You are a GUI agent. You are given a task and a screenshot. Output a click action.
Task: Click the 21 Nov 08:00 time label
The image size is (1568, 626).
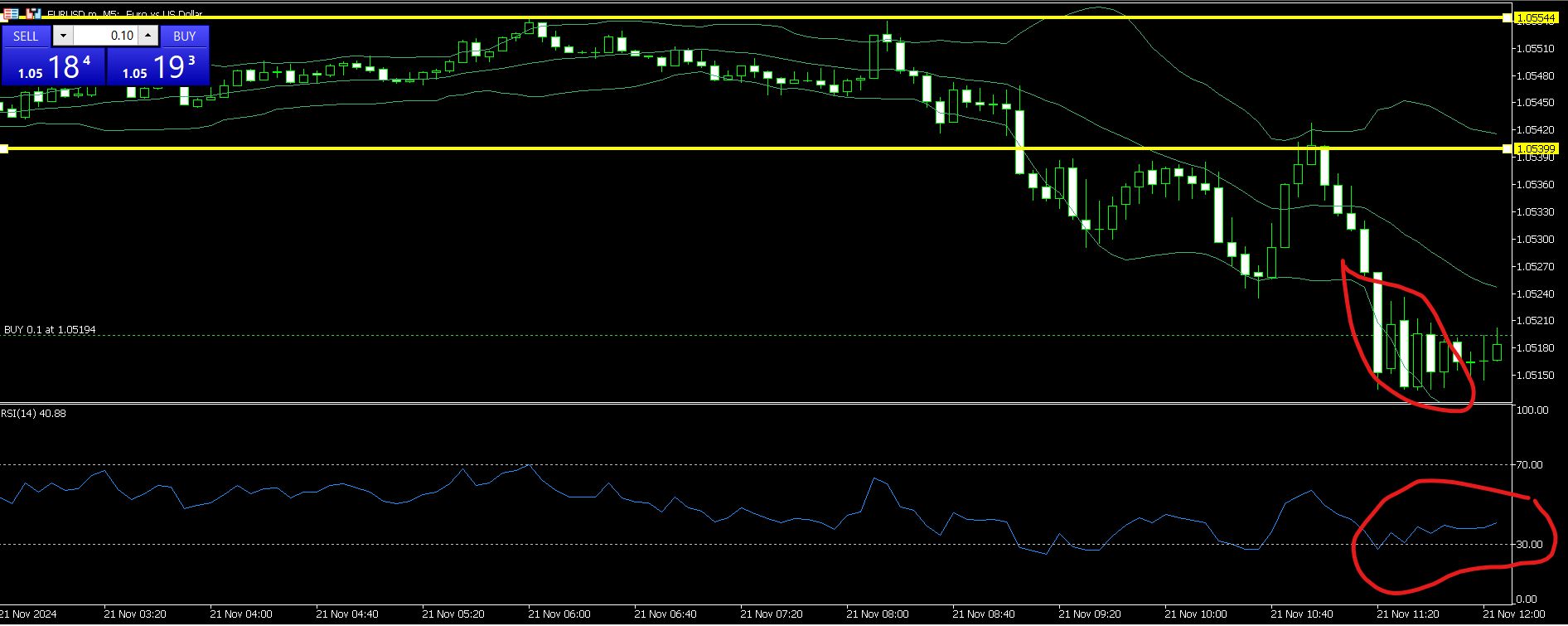[877, 614]
